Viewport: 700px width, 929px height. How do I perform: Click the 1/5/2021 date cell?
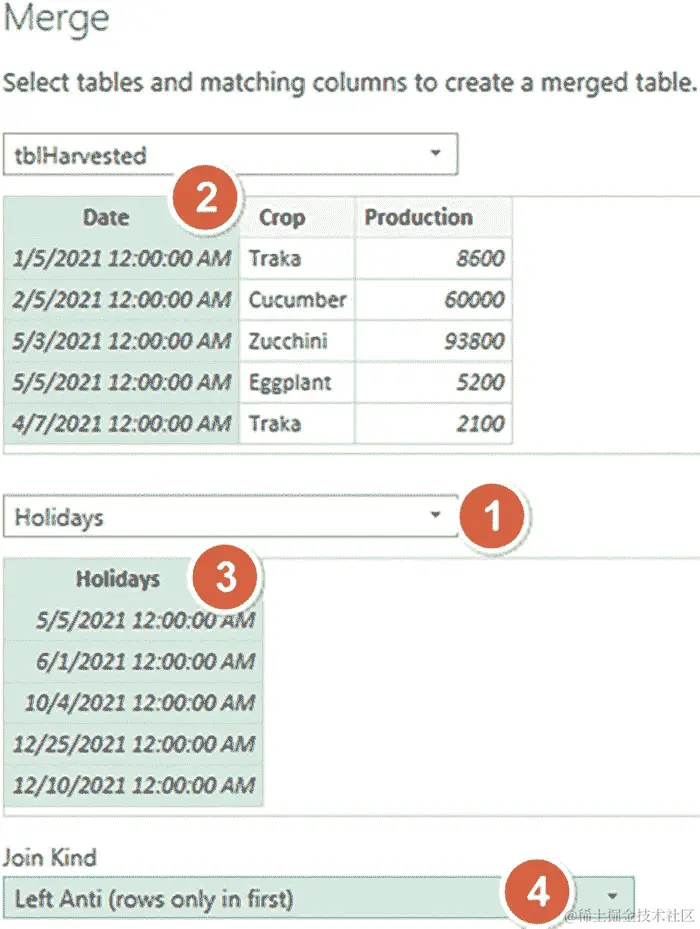[121, 258]
